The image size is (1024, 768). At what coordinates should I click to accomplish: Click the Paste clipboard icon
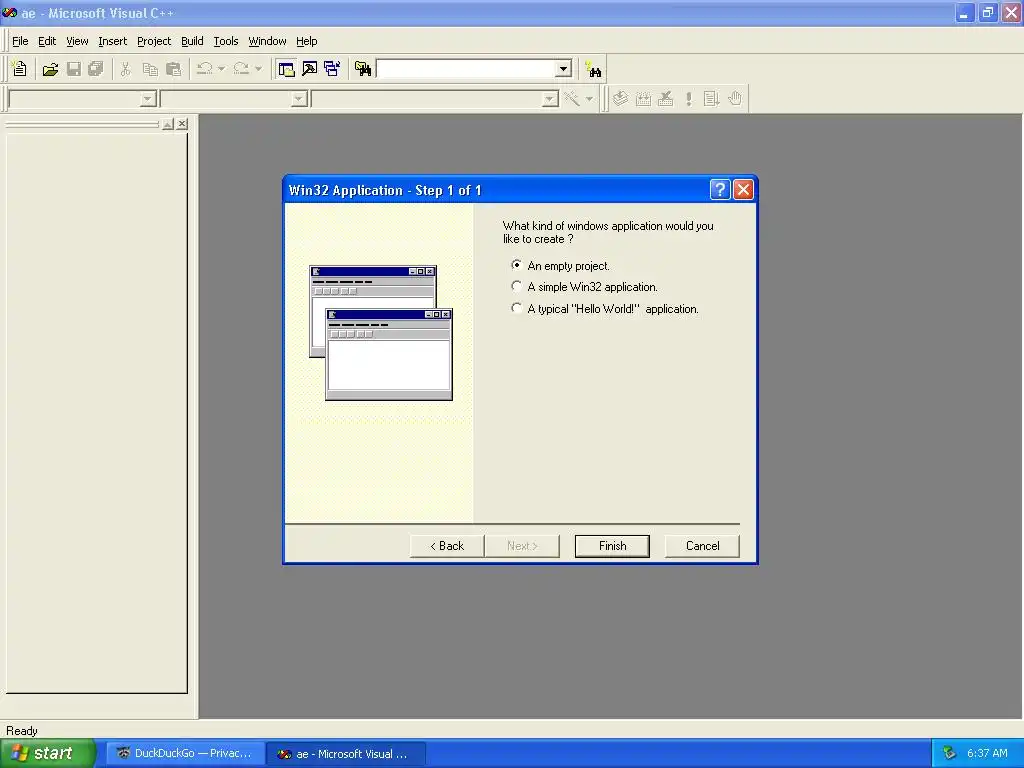pos(174,69)
